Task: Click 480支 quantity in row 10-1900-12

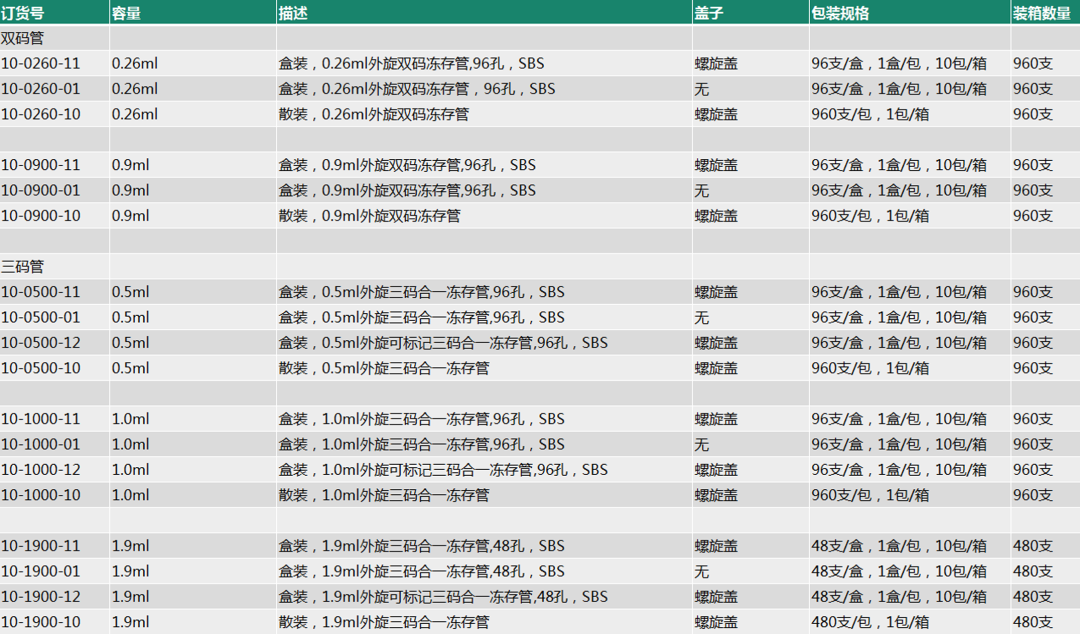Action: (1032, 597)
